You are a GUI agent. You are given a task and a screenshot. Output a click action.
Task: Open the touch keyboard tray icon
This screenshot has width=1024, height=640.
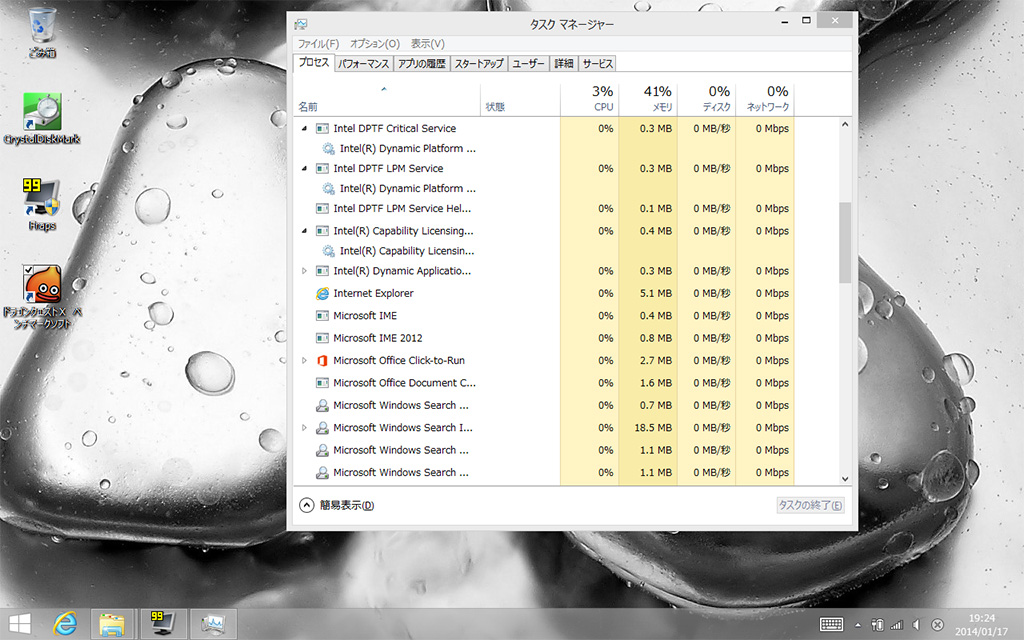coord(831,624)
